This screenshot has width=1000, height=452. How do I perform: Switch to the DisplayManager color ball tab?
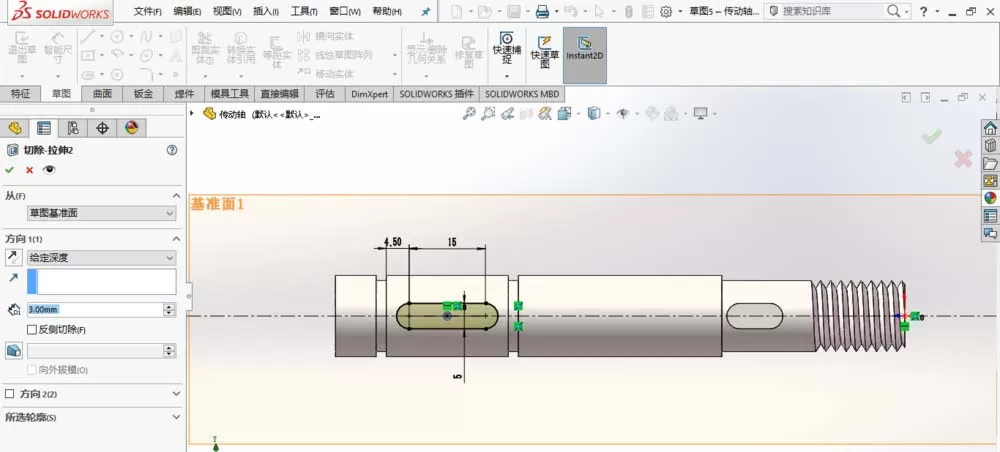point(131,128)
